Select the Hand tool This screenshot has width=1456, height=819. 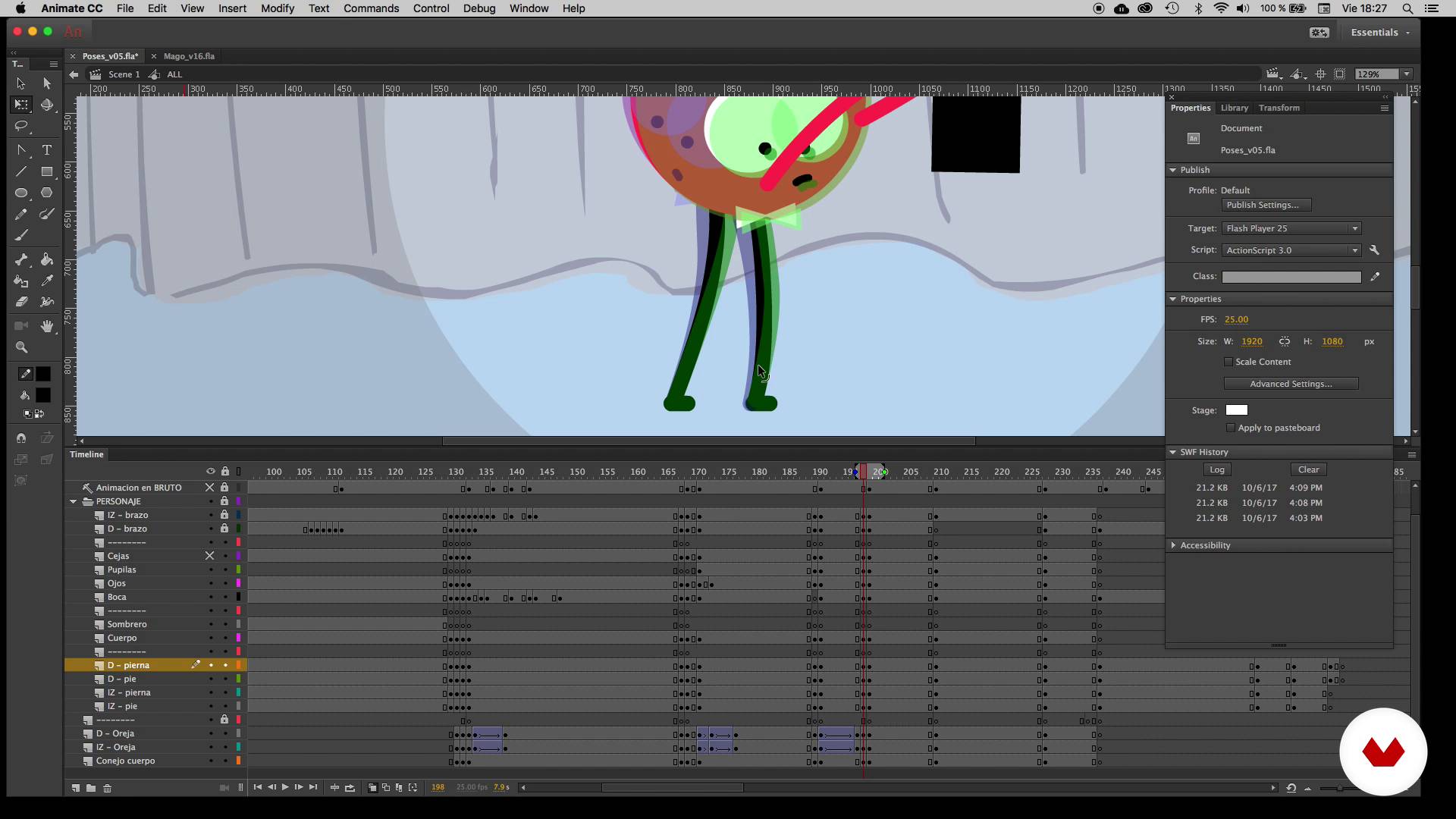(x=47, y=326)
